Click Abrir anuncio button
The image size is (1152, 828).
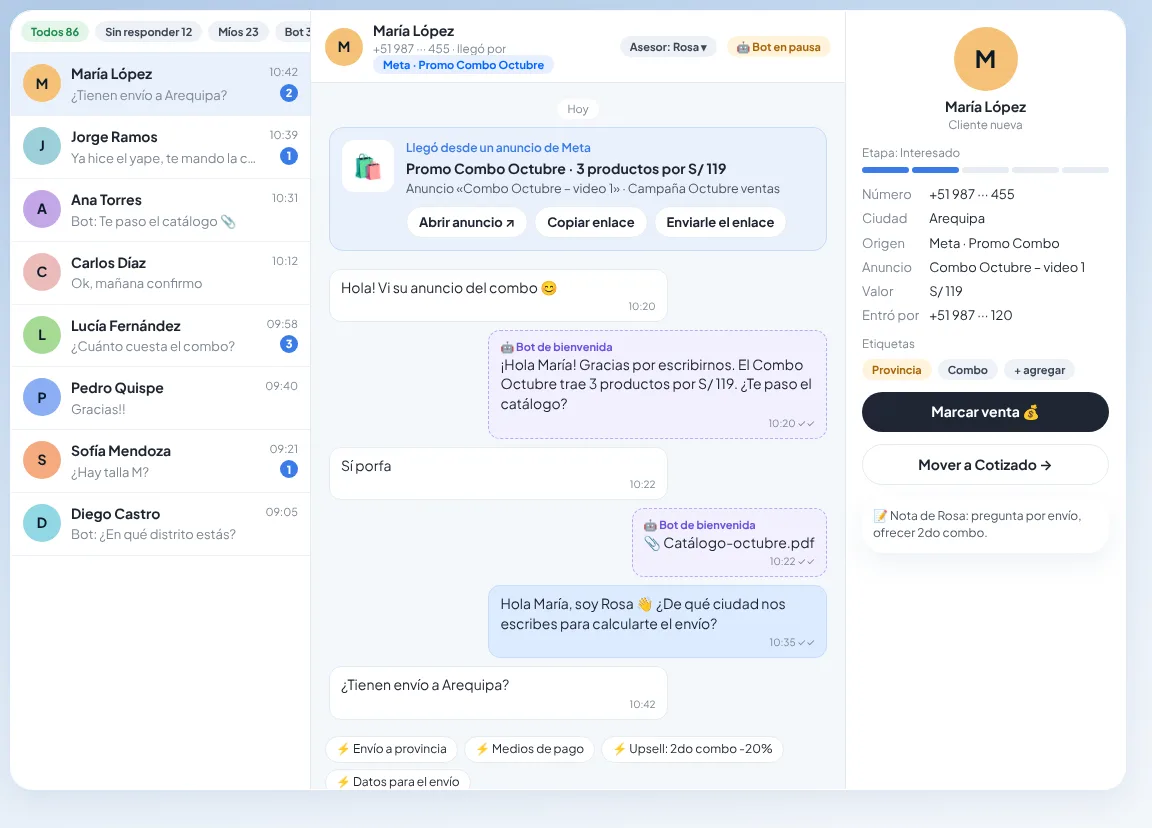point(467,223)
